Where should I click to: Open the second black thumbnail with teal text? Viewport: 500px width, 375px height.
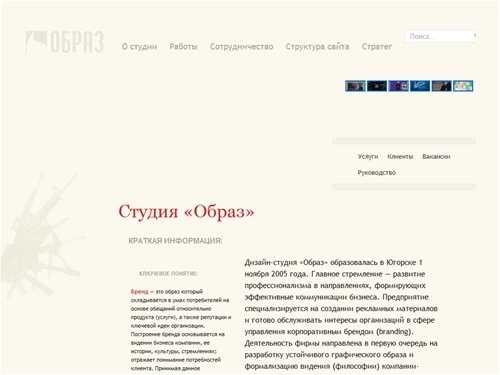pyautogui.click(x=377, y=86)
